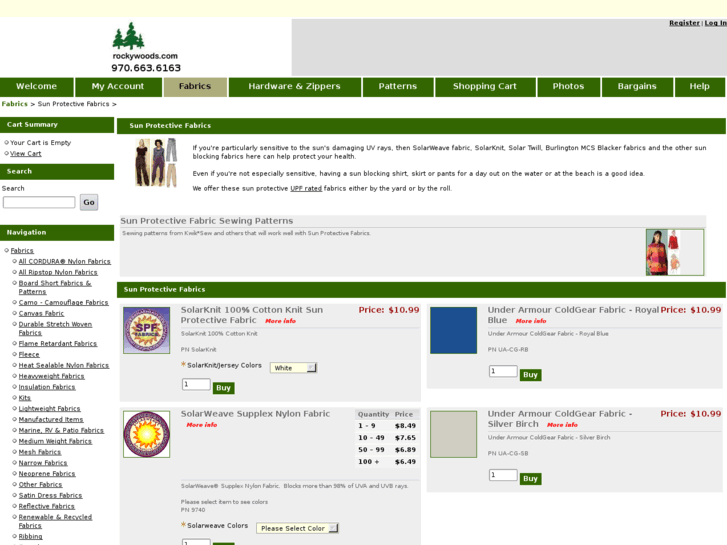Open Fabrics root in Navigation tree

[22, 250]
